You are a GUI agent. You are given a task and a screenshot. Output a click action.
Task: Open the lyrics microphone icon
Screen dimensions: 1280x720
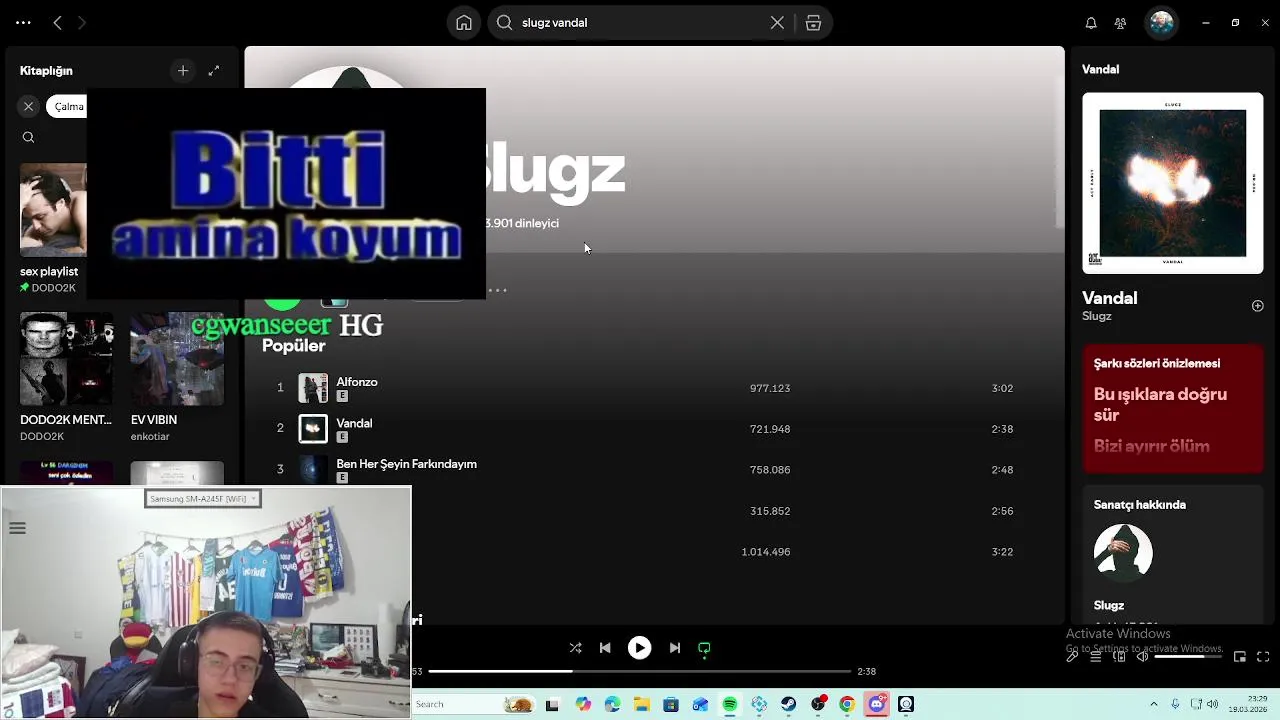point(1072,657)
